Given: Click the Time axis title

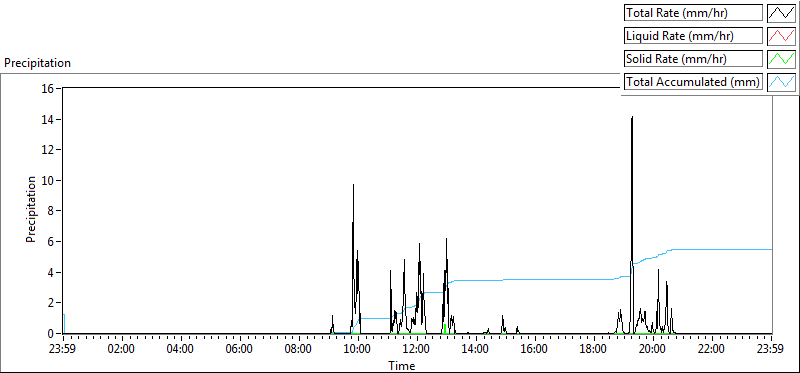Looking at the screenshot, I should [x=402, y=365].
